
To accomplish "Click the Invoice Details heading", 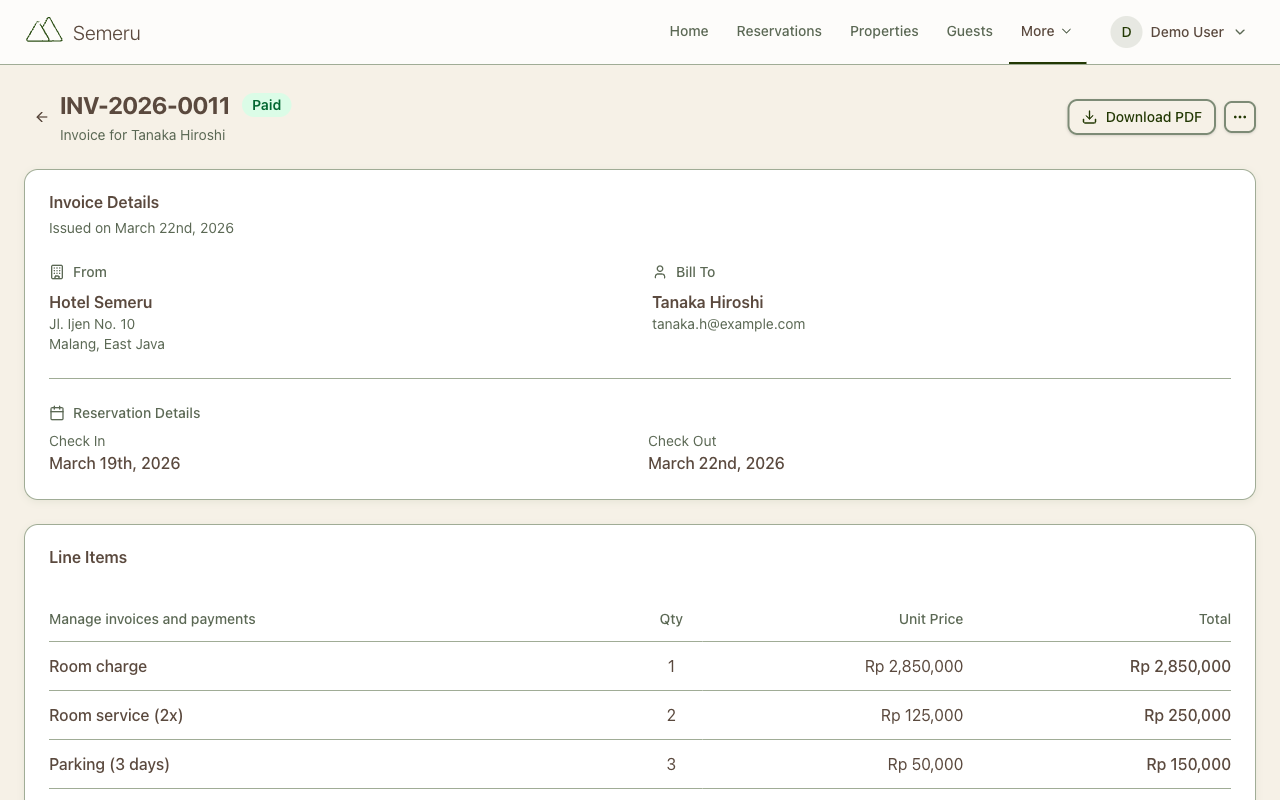I will coord(104,202).
